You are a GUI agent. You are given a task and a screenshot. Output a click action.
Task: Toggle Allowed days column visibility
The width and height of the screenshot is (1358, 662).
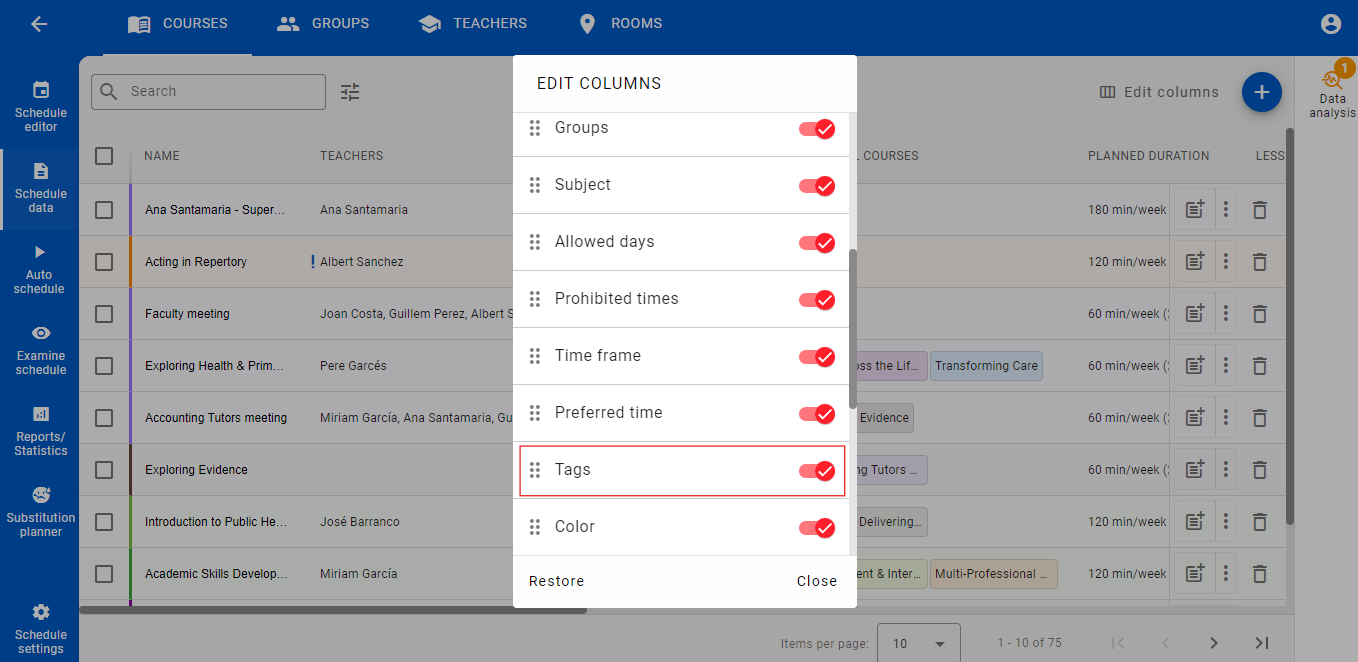point(816,242)
